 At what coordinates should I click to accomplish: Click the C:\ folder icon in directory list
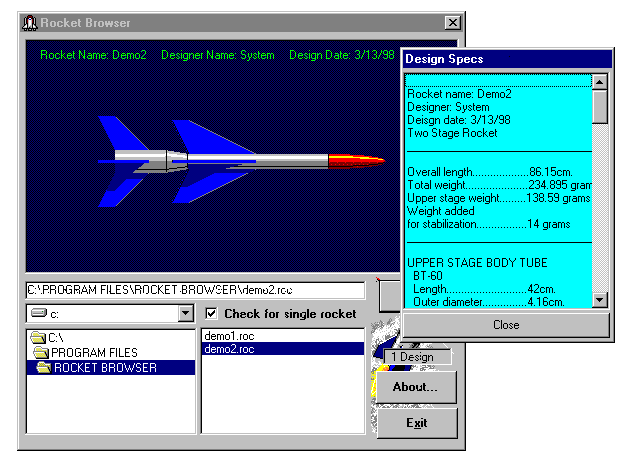click(38, 338)
